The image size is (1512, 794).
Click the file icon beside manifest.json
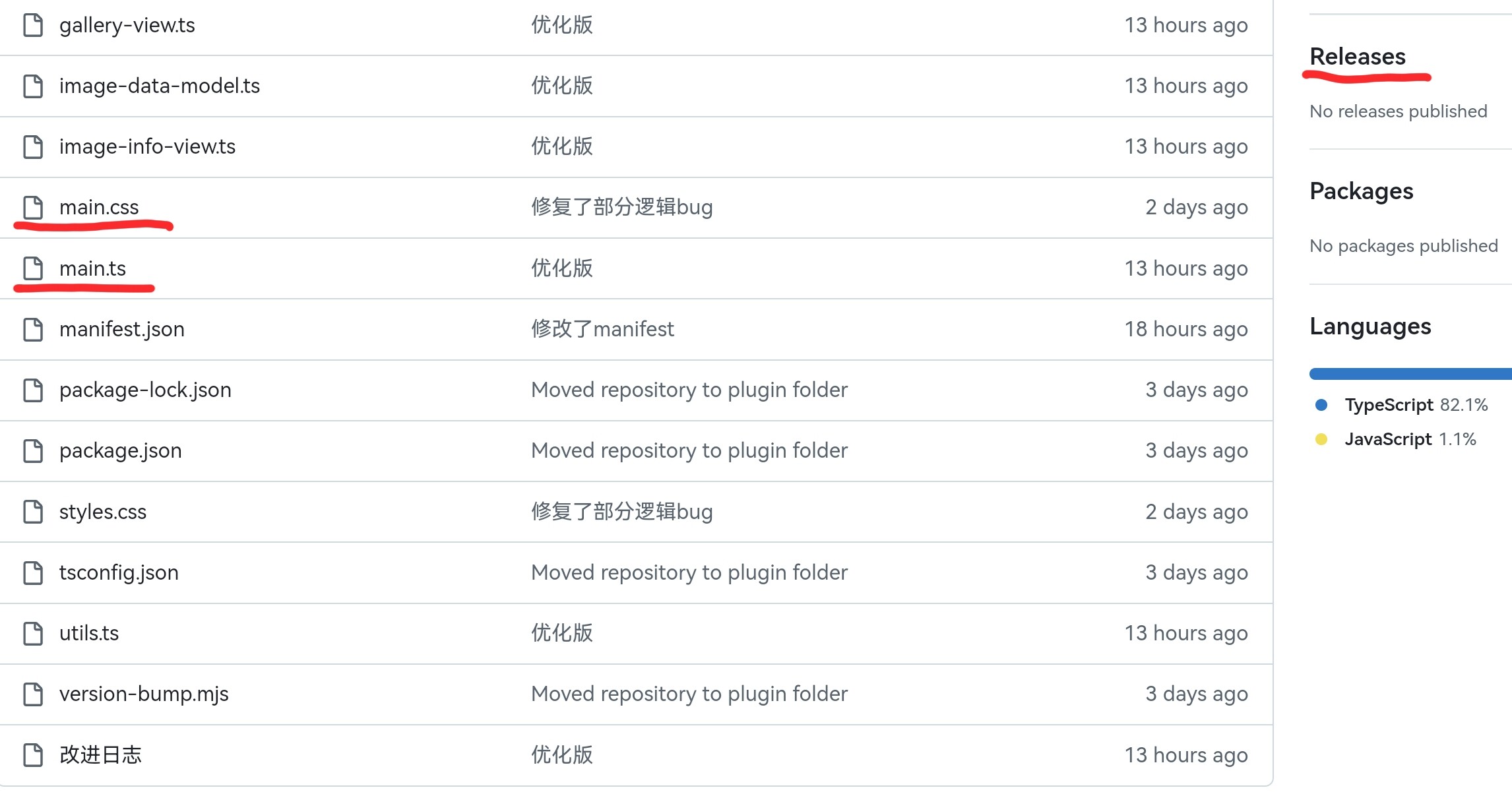[x=33, y=329]
